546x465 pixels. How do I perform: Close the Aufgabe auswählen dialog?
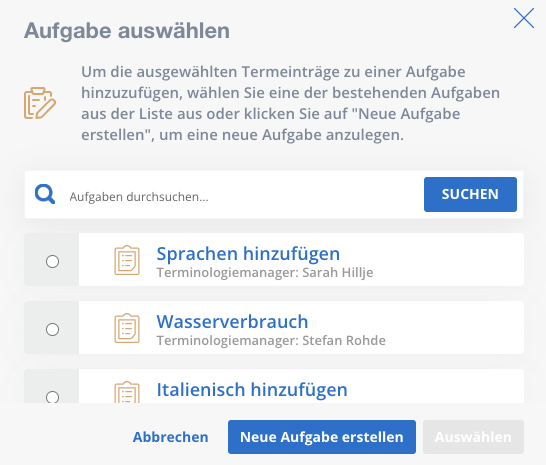click(x=524, y=18)
